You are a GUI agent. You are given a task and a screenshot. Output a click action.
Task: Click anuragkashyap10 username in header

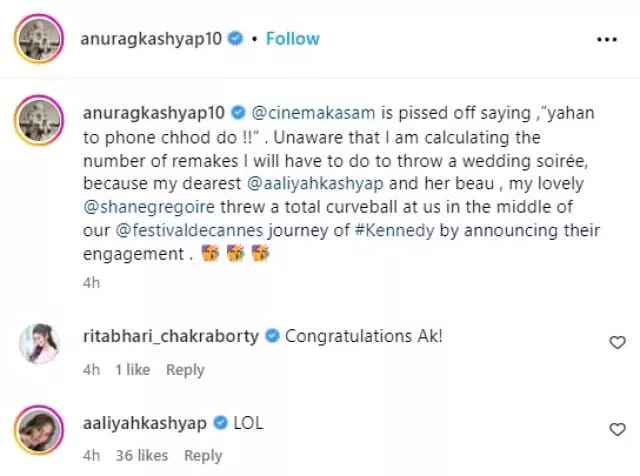pyautogui.click(x=152, y=39)
